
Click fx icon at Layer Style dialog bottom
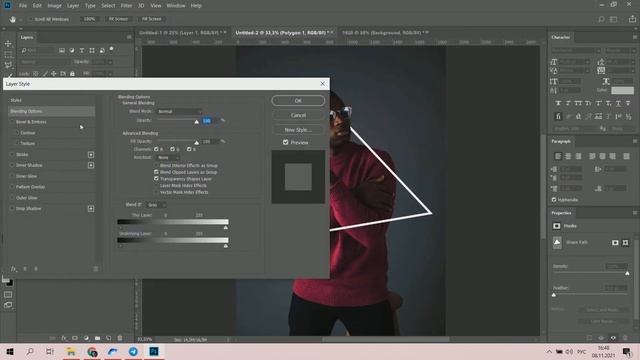tap(13, 269)
